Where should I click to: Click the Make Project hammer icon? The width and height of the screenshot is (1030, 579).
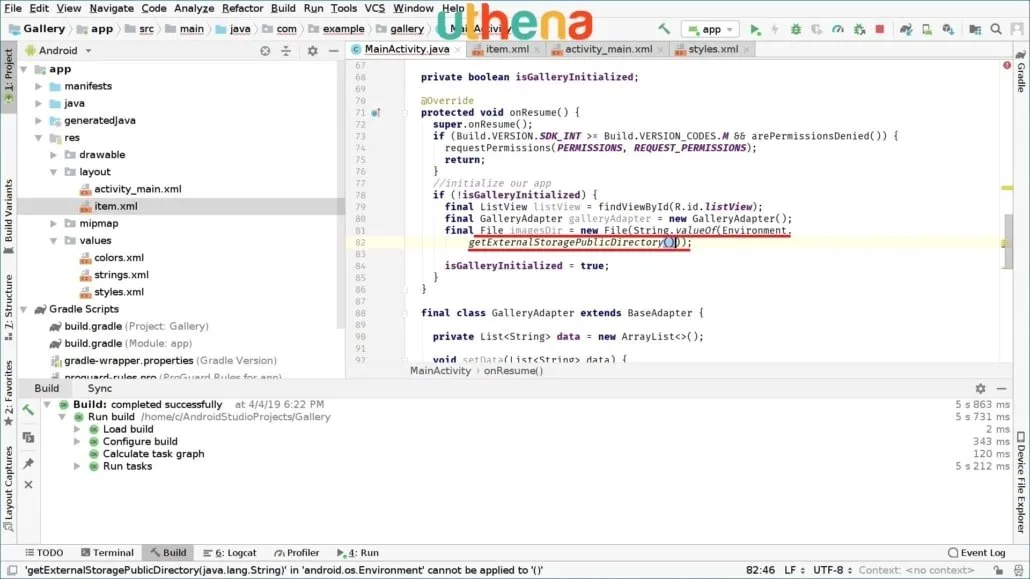click(664, 29)
